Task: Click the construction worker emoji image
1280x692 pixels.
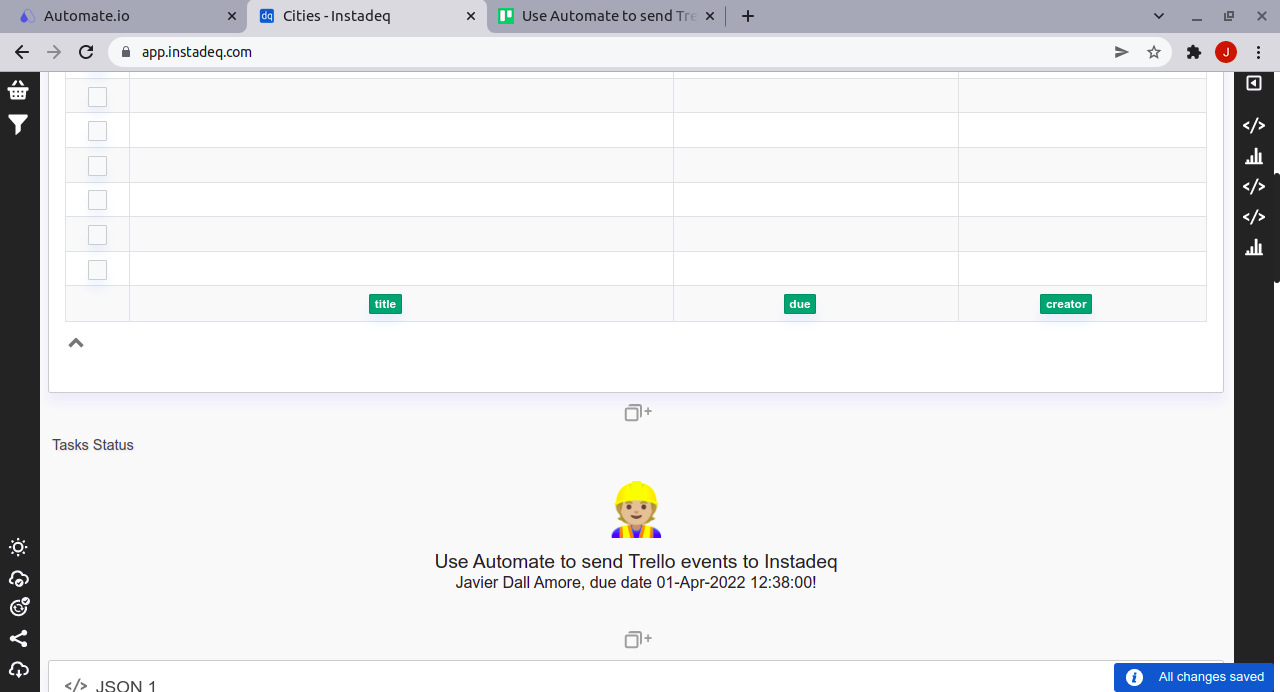Action: [x=636, y=510]
